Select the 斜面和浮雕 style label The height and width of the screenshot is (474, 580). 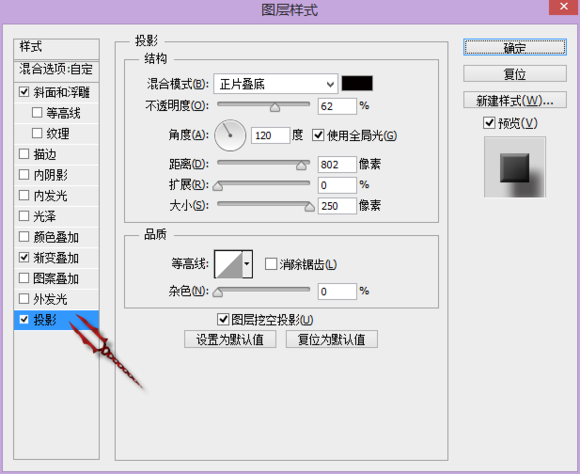tap(62, 92)
